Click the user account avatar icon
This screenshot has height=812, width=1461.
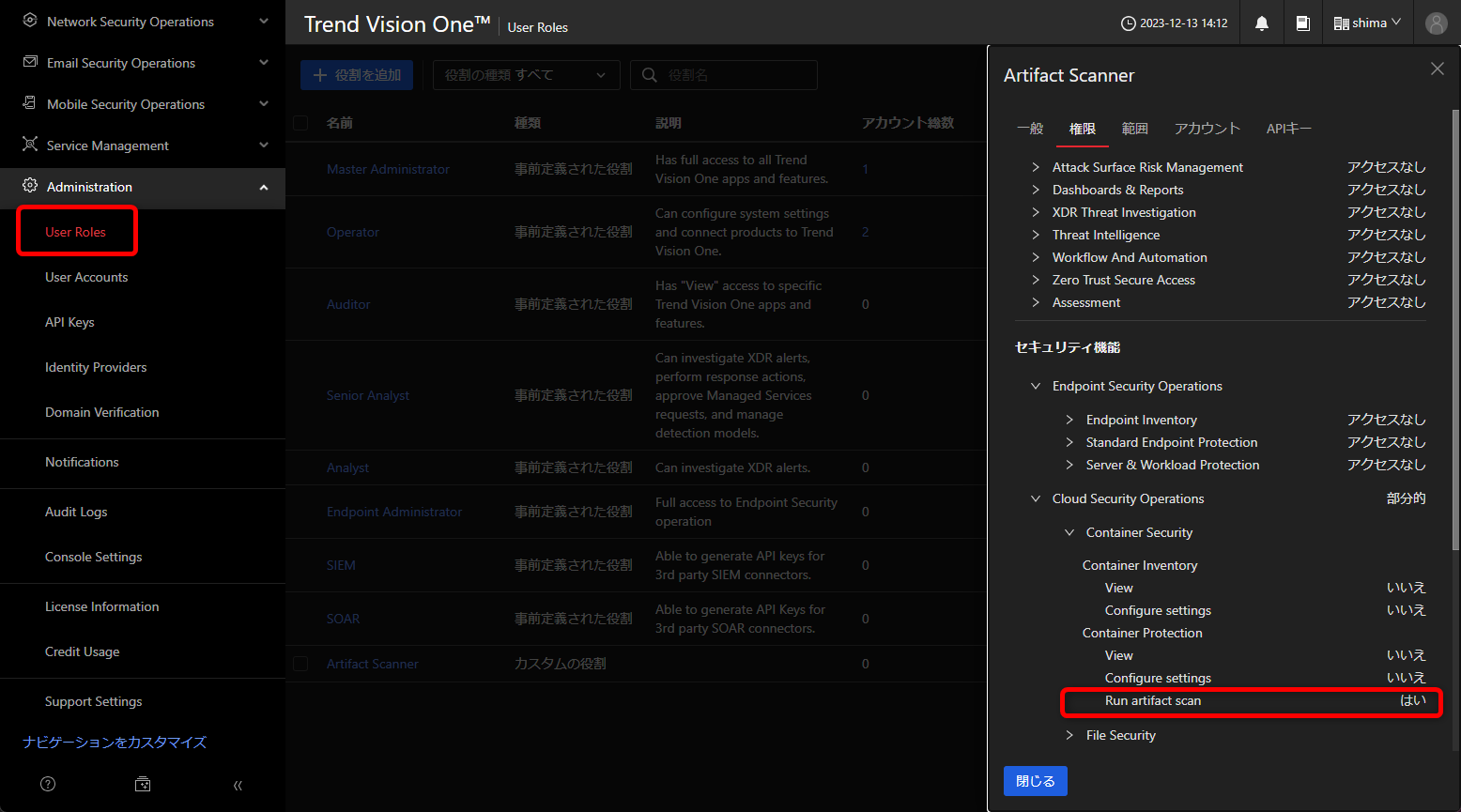click(1437, 23)
